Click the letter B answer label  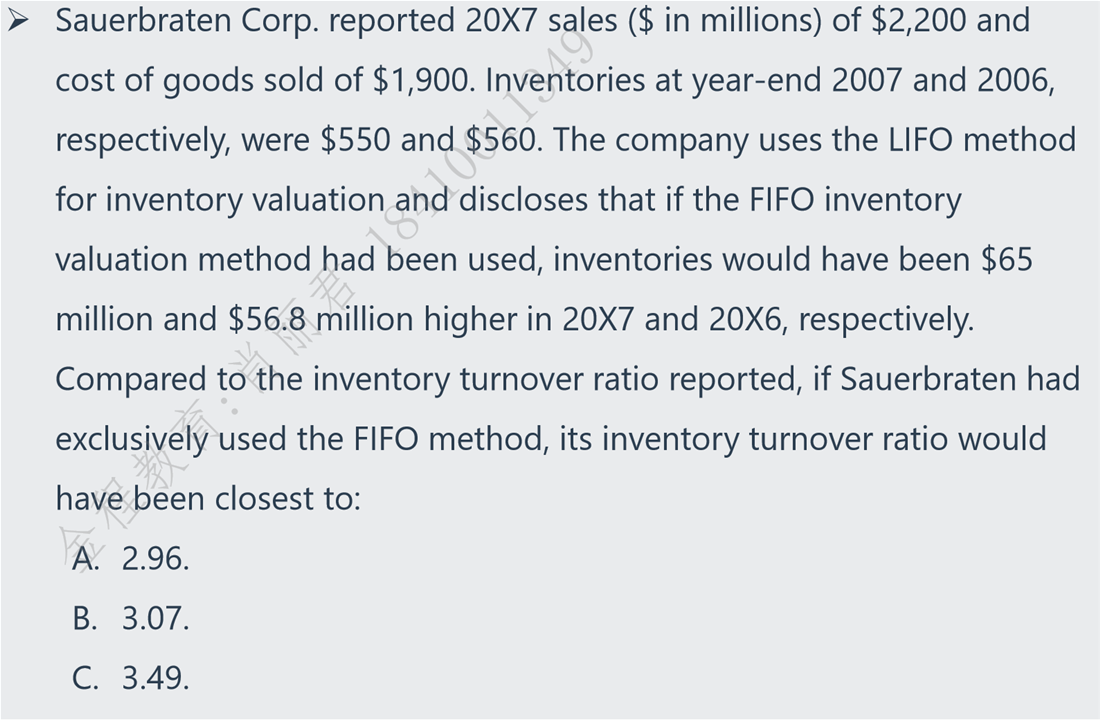coord(85,619)
